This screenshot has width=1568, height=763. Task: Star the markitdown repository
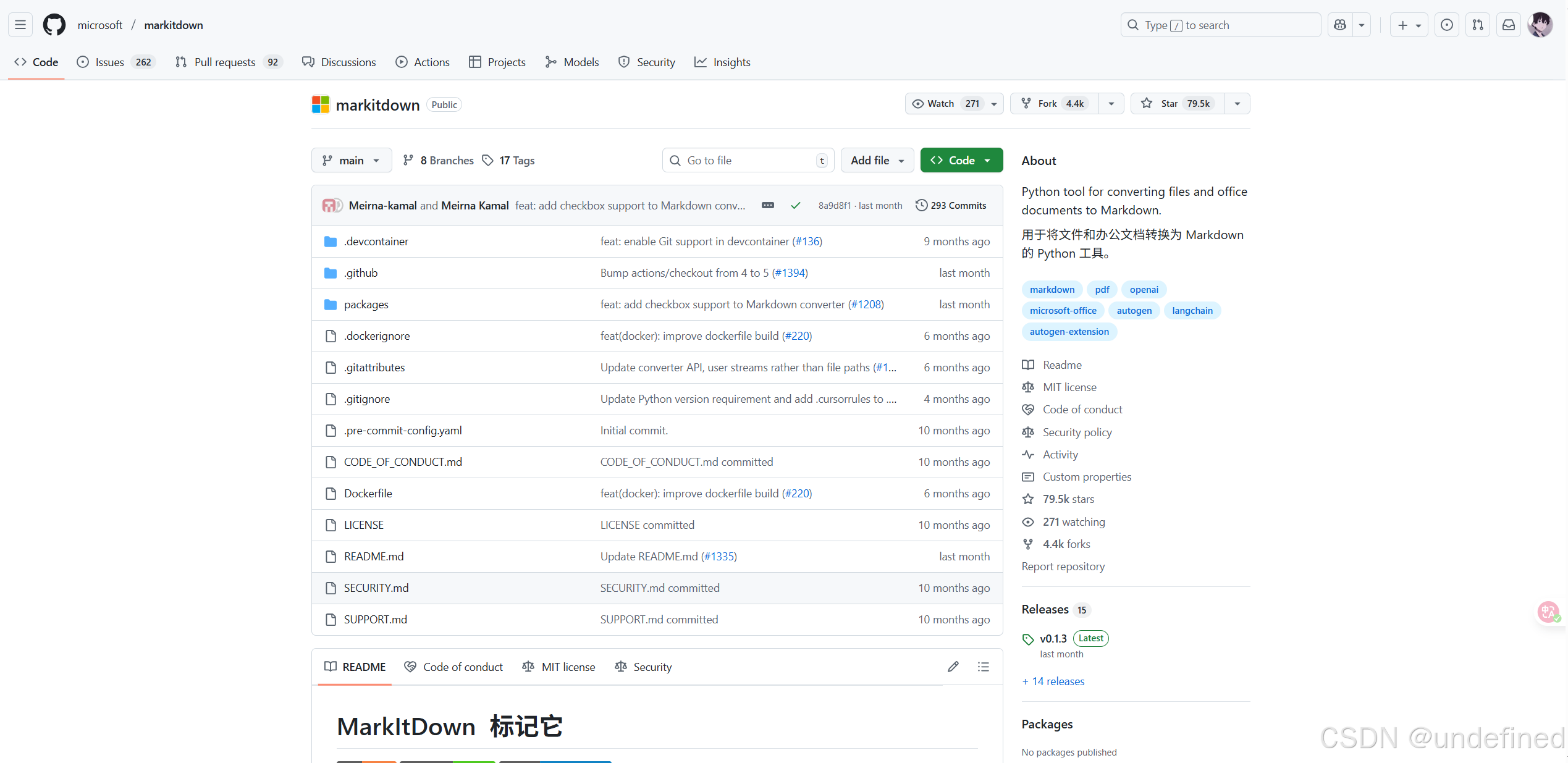click(1178, 104)
